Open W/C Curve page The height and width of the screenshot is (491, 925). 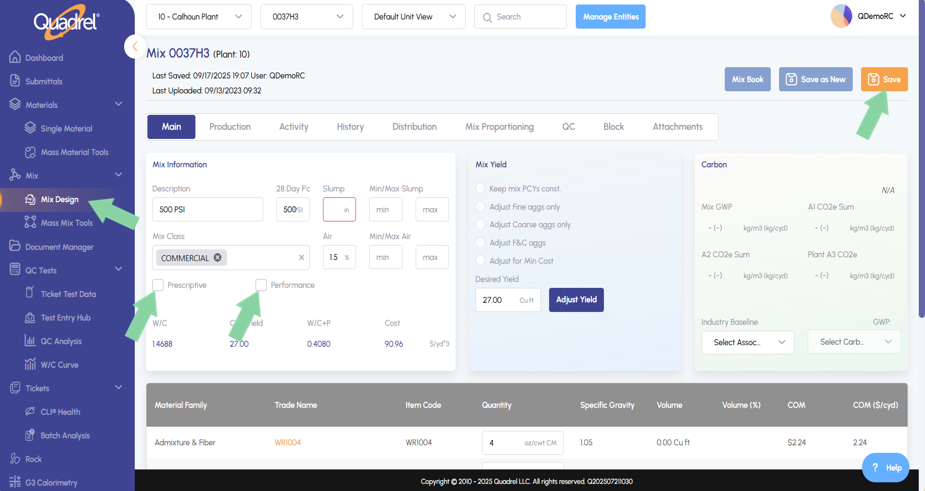tap(59, 365)
